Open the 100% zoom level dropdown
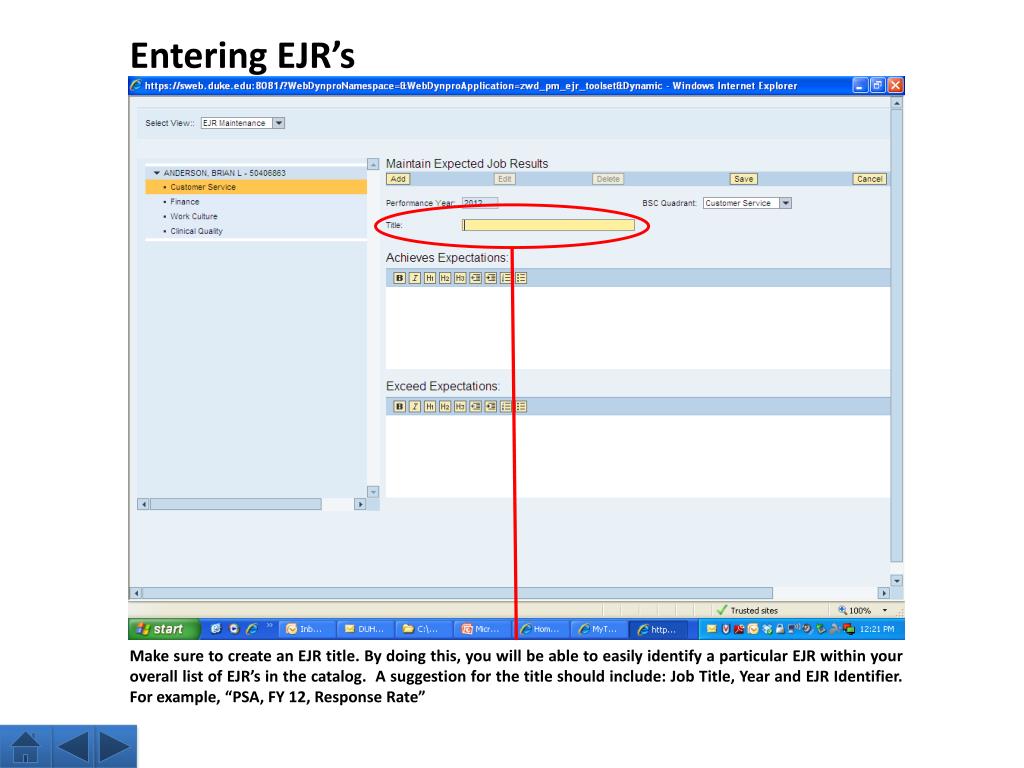Image resolution: width=1024 pixels, height=768 pixels. (x=885, y=611)
